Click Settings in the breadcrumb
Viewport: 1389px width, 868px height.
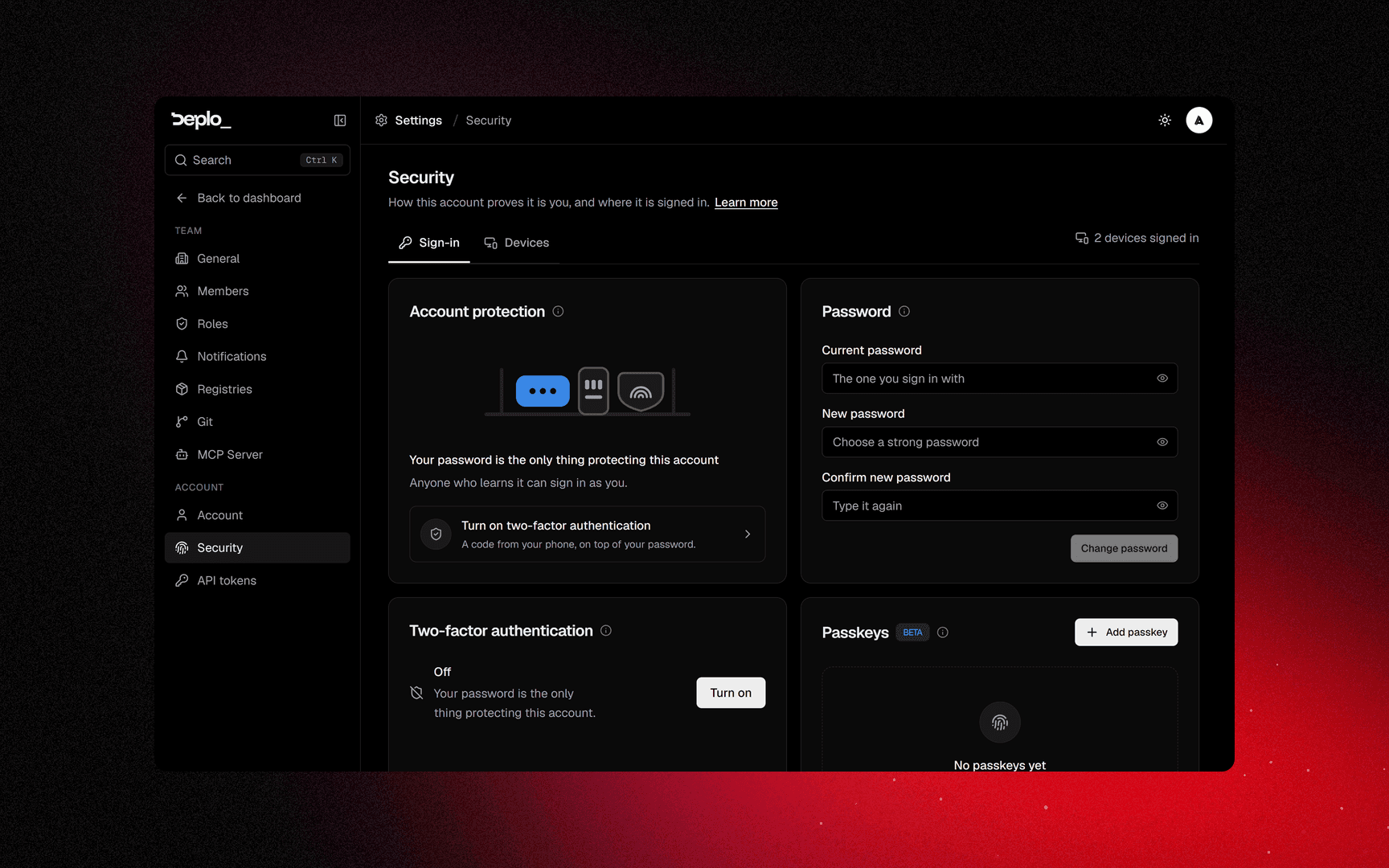pos(418,121)
